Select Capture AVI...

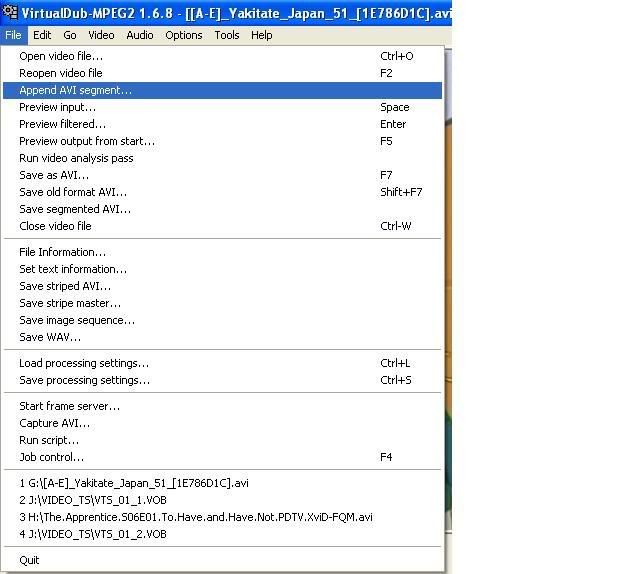222,423
